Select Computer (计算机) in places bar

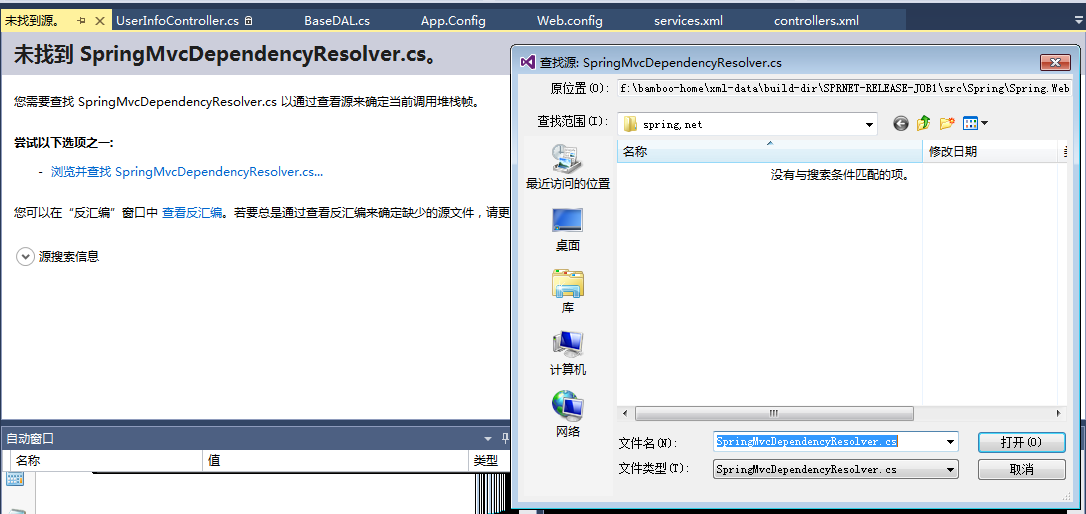tap(568, 353)
